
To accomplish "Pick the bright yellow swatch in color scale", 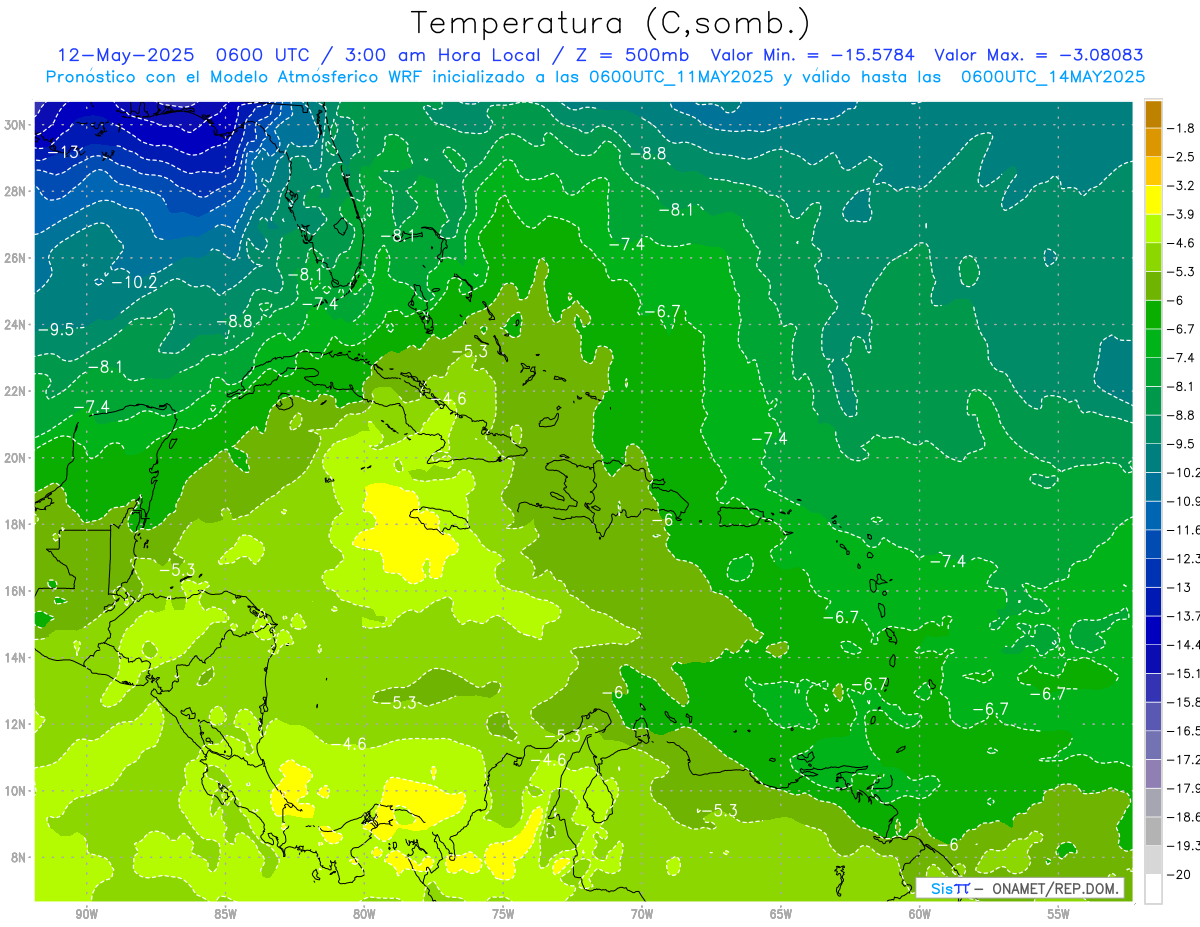I will pyautogui.click(x=1153, y=200).
